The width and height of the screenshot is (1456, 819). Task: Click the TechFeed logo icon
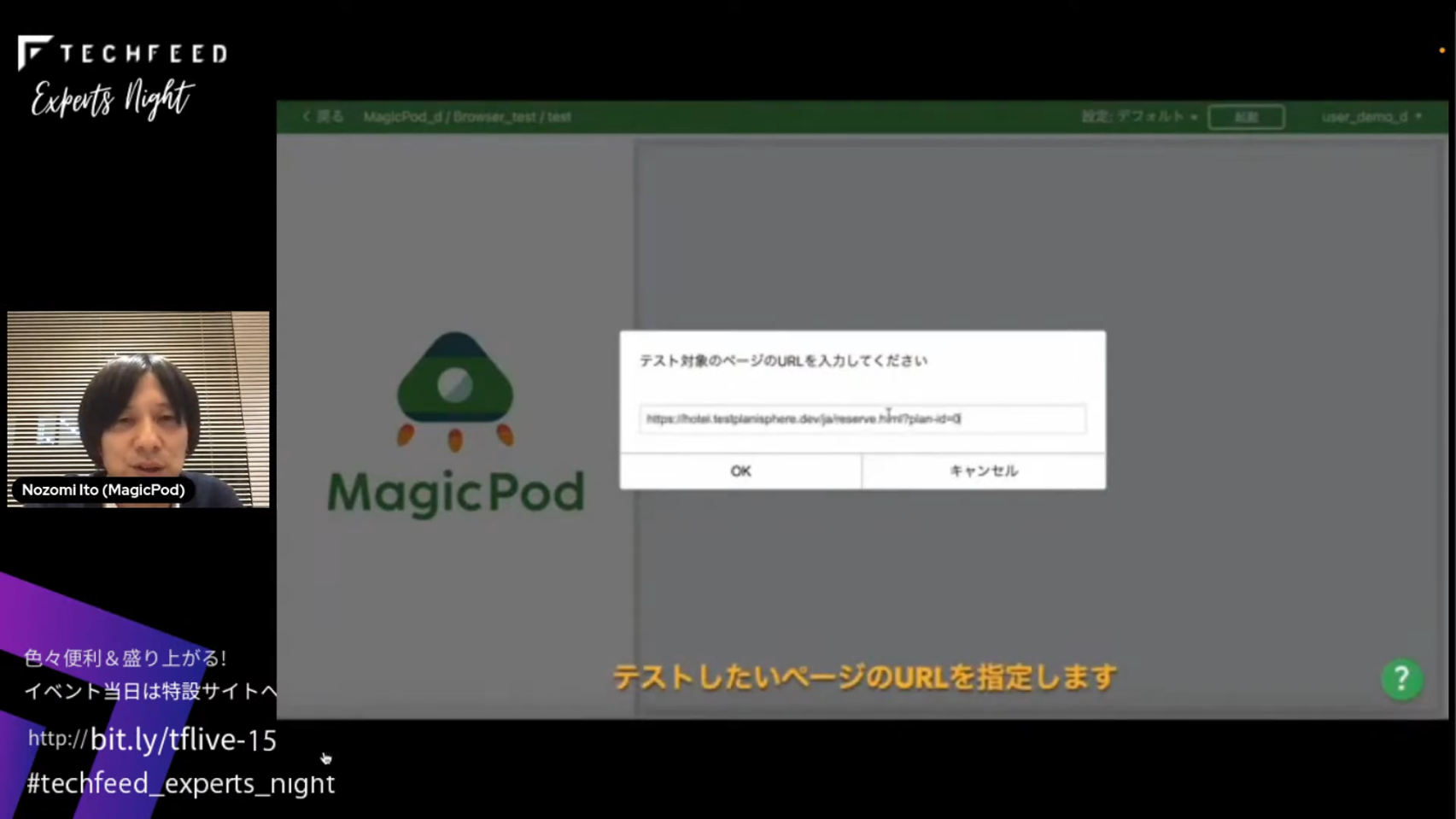pos(34,52)
